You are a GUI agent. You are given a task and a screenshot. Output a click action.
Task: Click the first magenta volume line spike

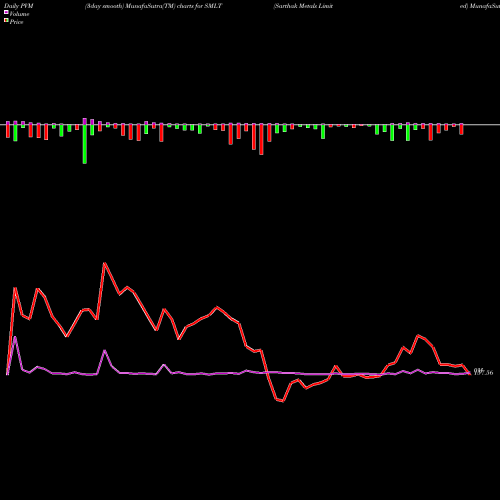15,337
